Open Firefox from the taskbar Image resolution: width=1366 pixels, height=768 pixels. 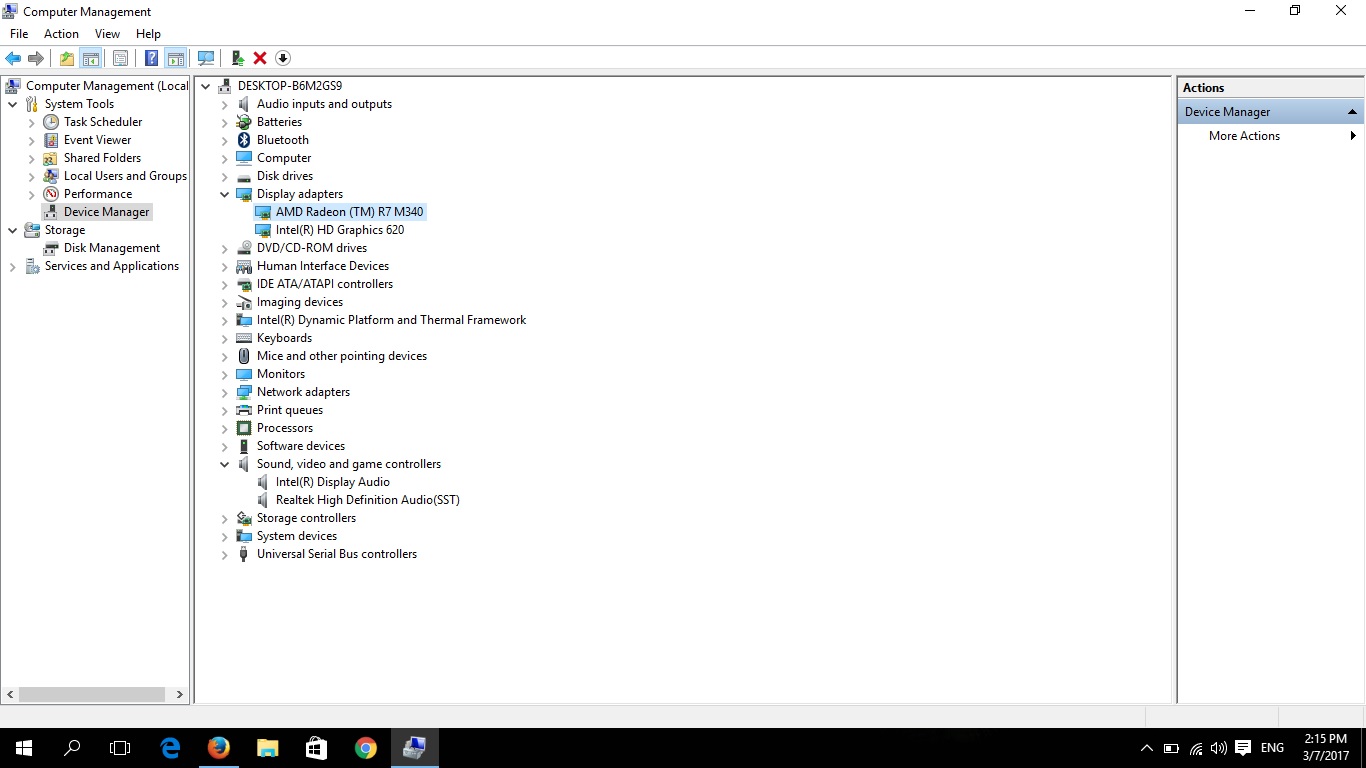click(218, 748)
